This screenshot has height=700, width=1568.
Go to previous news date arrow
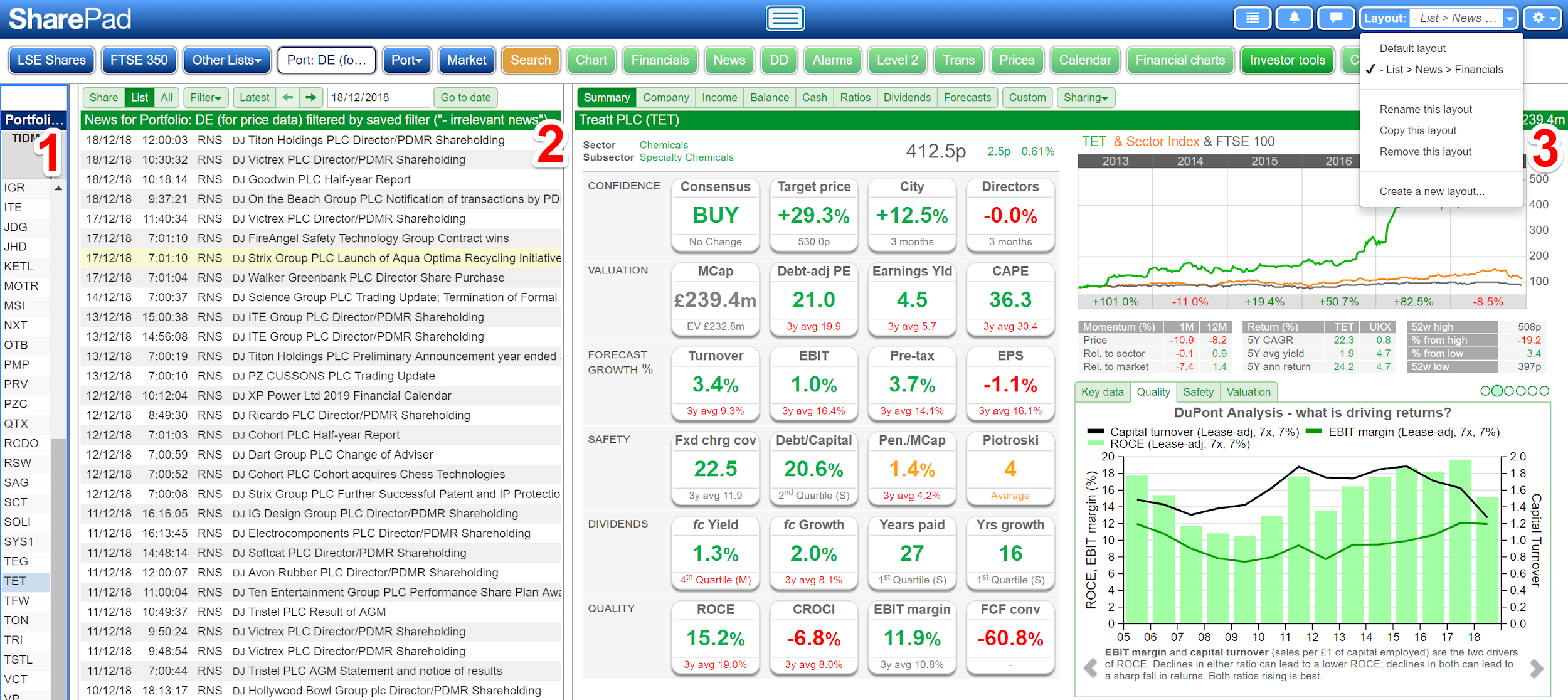tap(288, 97)
